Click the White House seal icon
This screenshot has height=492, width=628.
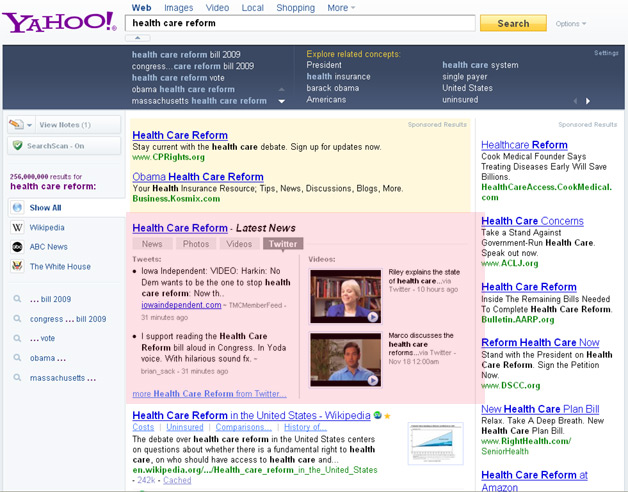point(17,266)
